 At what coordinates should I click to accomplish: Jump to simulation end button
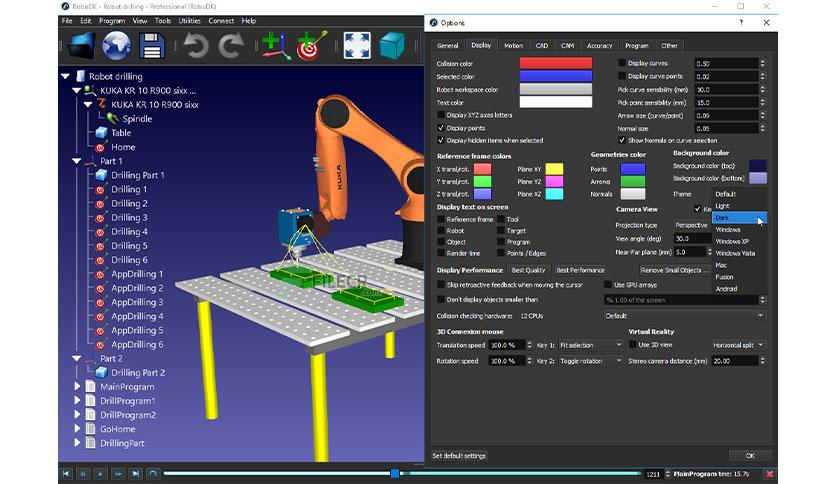(x=135, y=473)
